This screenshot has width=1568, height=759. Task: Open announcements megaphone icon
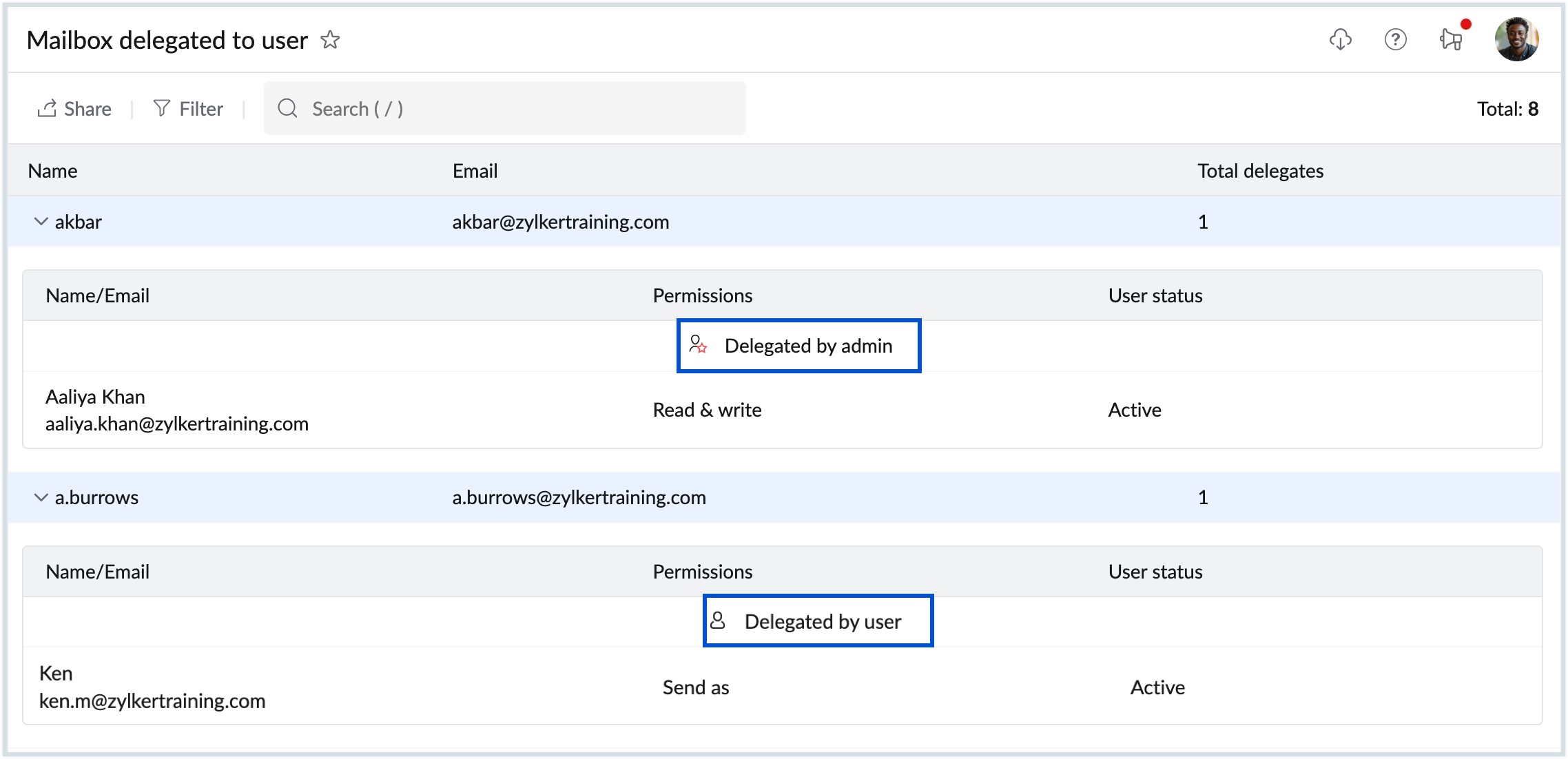pyautogui.click(x=1452, y=39)
